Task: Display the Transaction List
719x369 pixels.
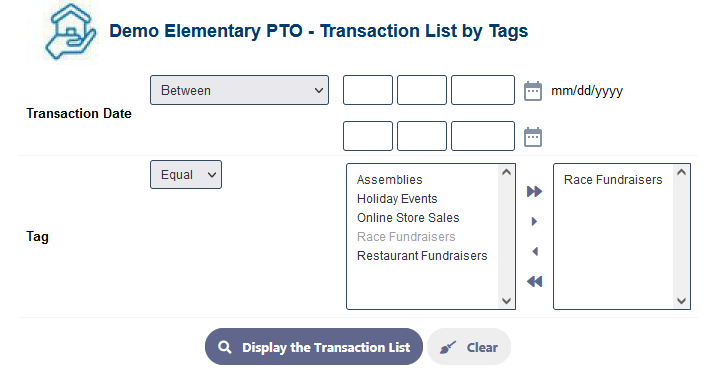Action: click(314, 347)
